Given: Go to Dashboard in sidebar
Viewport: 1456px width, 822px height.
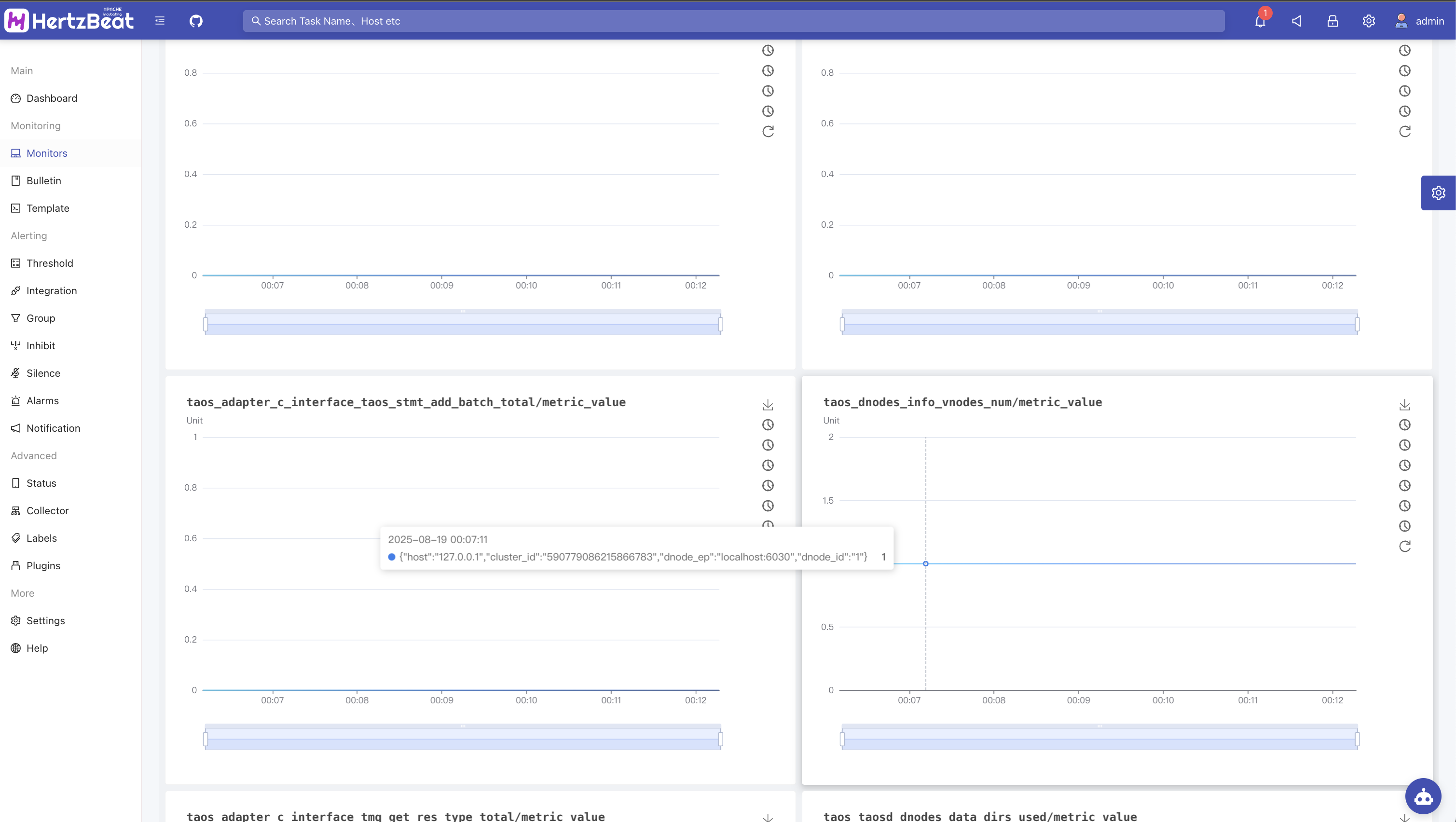Looking at the screenshot, I should 52,98.
